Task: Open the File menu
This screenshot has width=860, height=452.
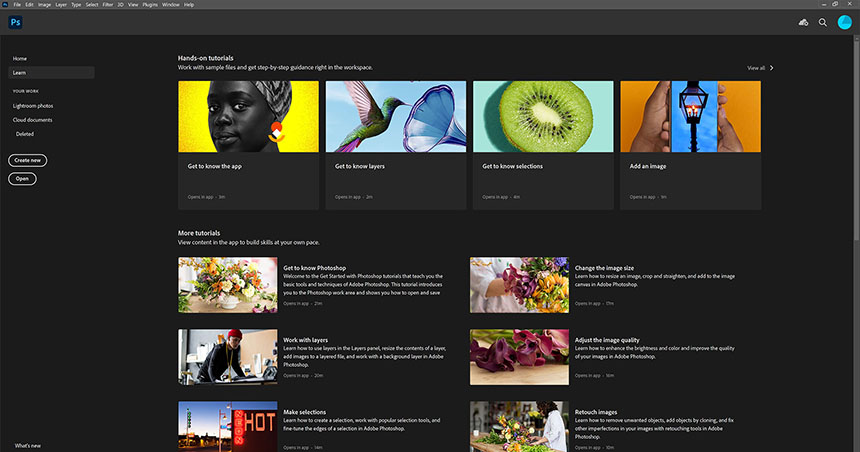Action: click(x=17, y=4)
